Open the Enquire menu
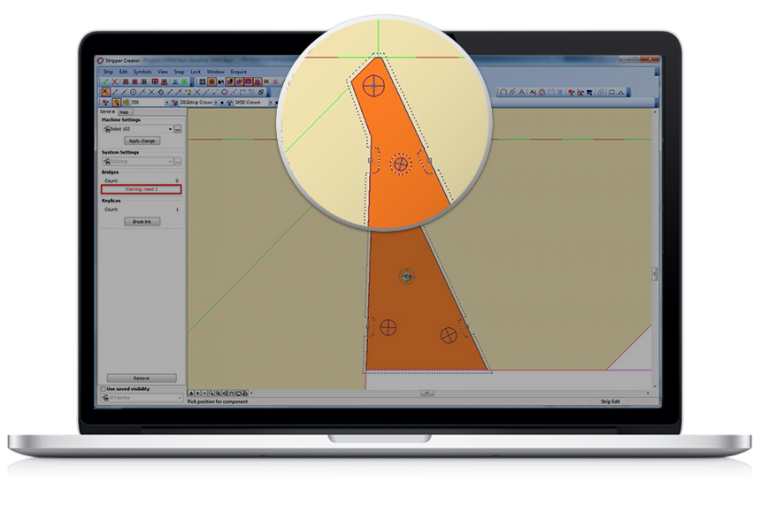The width and height of the screenshot is (768, 512). point(239,72)
